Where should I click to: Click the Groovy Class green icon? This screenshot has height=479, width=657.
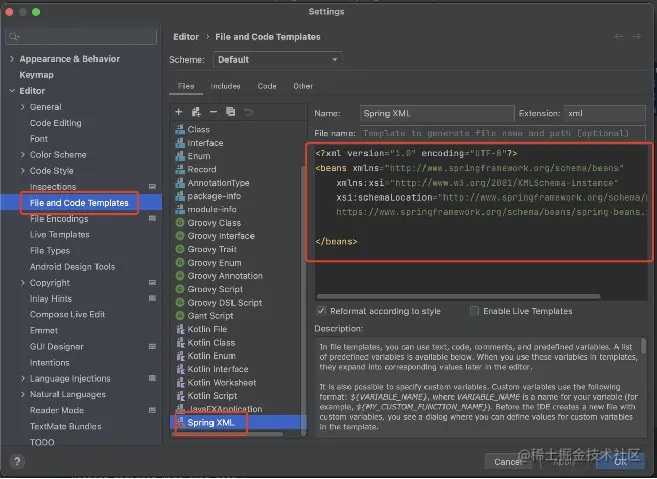[x=180, y=223]
